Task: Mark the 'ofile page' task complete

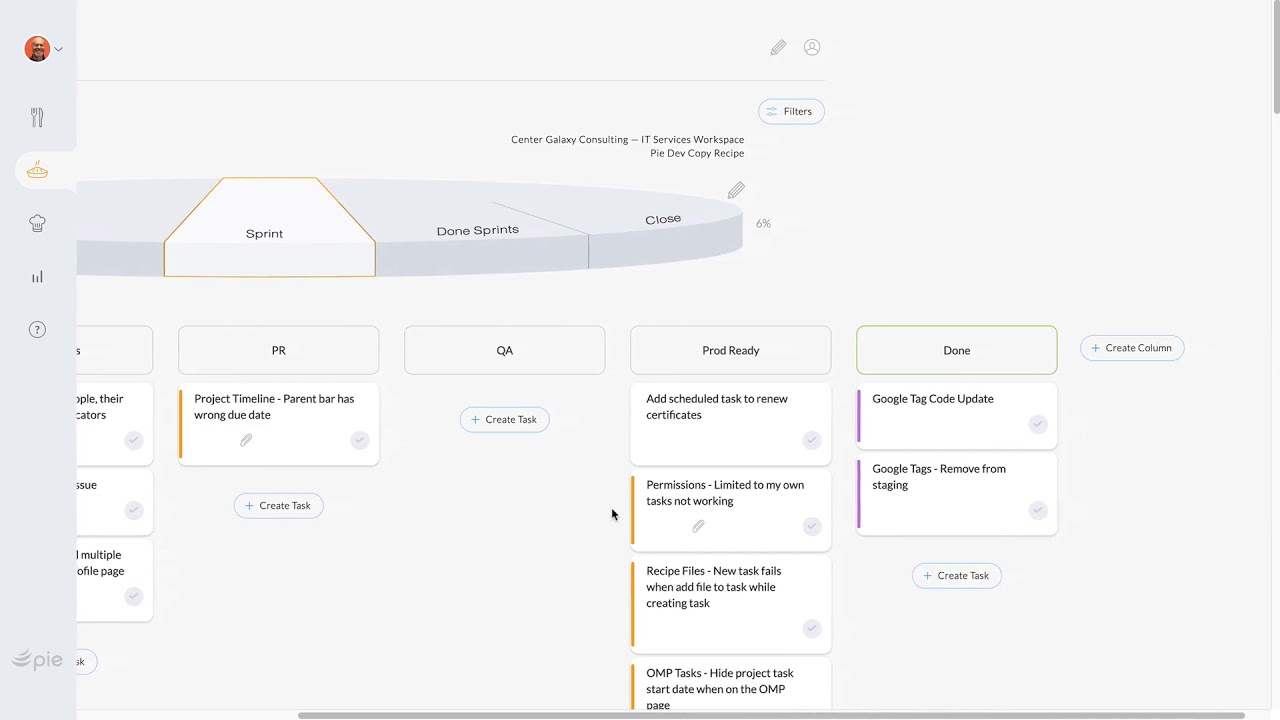Action: coord(134,596)
